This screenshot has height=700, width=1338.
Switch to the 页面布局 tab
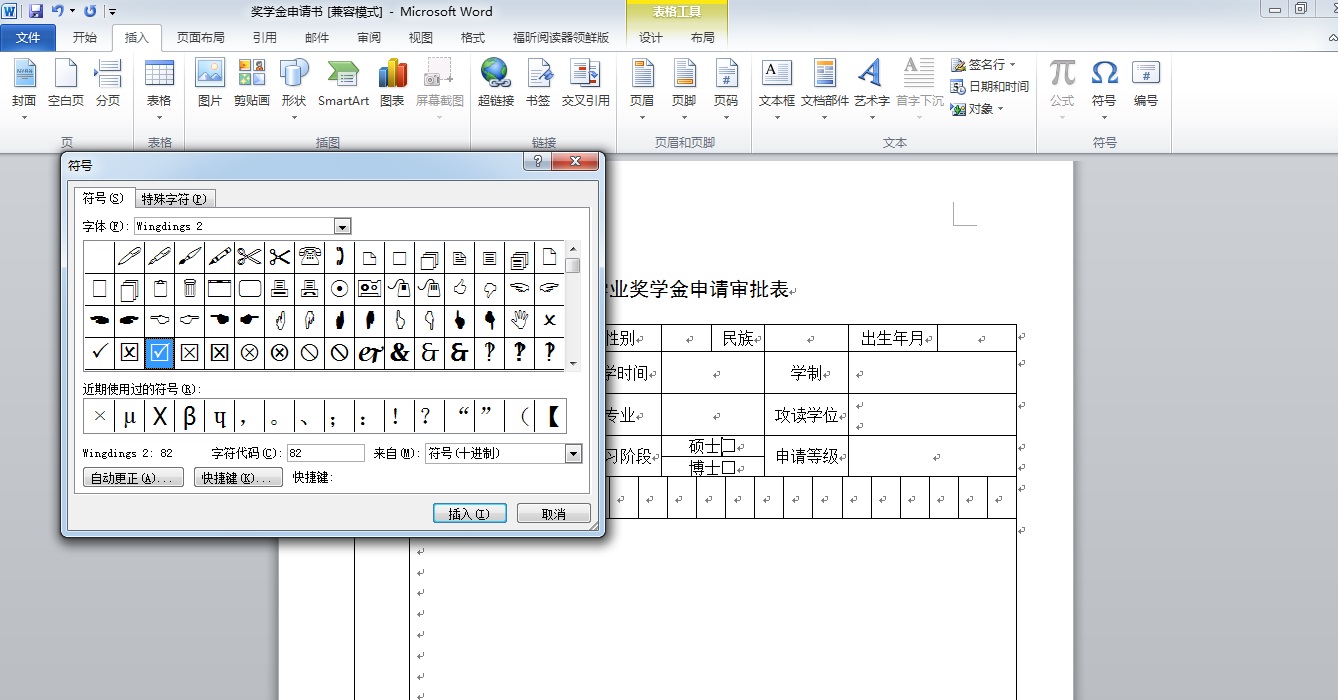[x=201, y=37]
